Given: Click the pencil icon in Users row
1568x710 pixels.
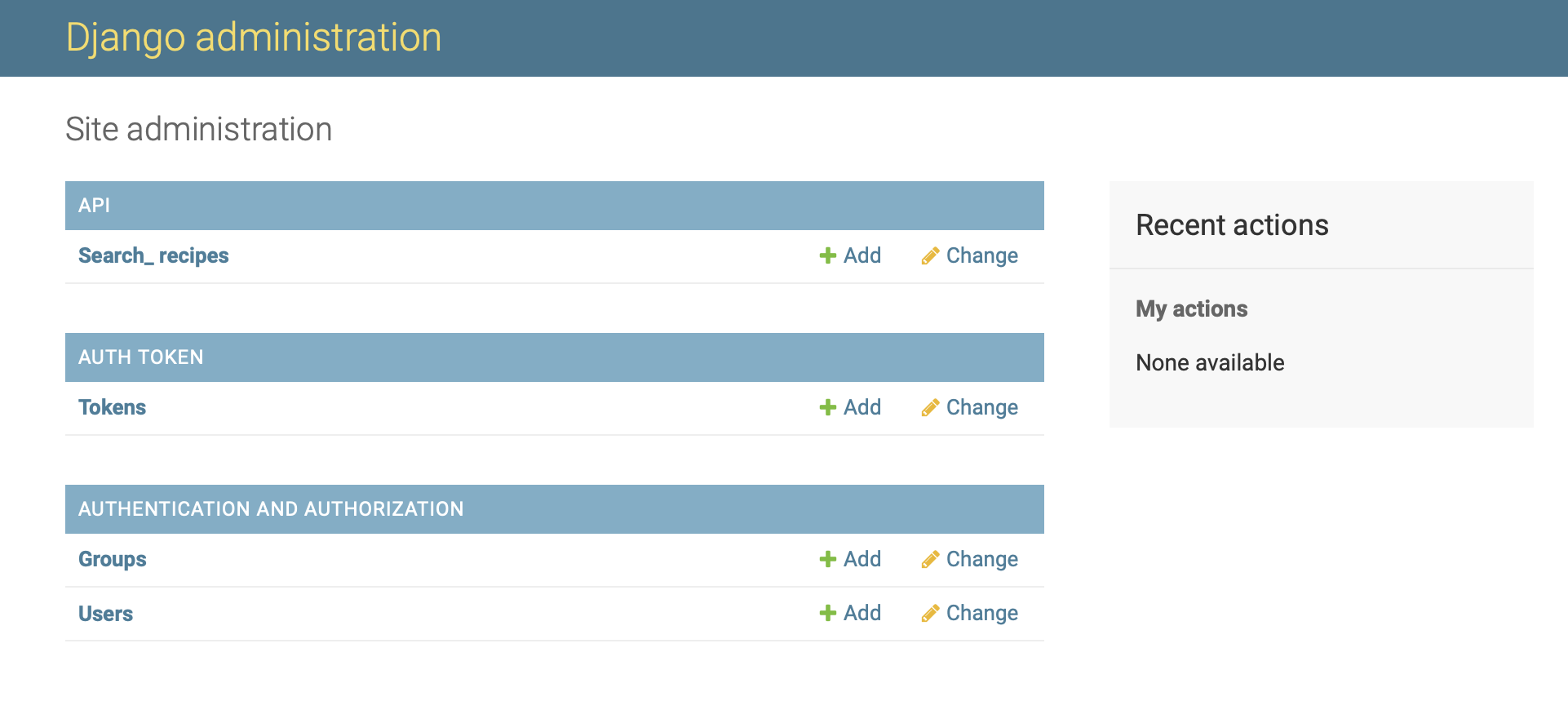Looking at the screenshot, I should point(930,614).
